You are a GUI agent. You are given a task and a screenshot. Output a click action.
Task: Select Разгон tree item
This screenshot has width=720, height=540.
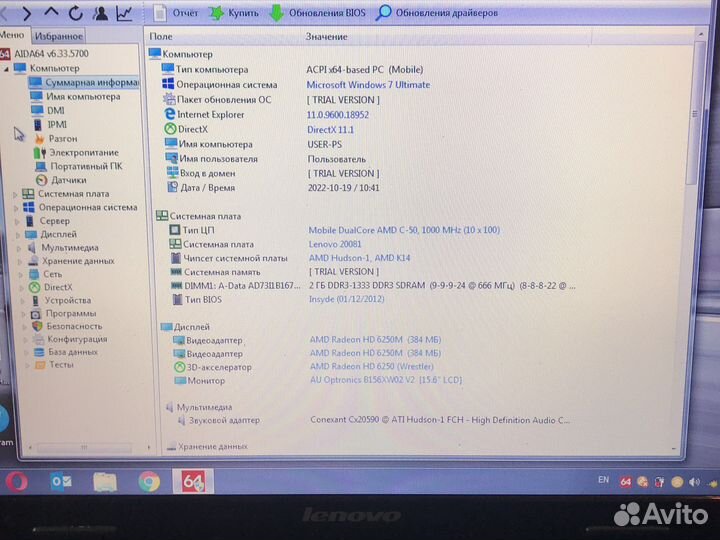pos(56,138)
